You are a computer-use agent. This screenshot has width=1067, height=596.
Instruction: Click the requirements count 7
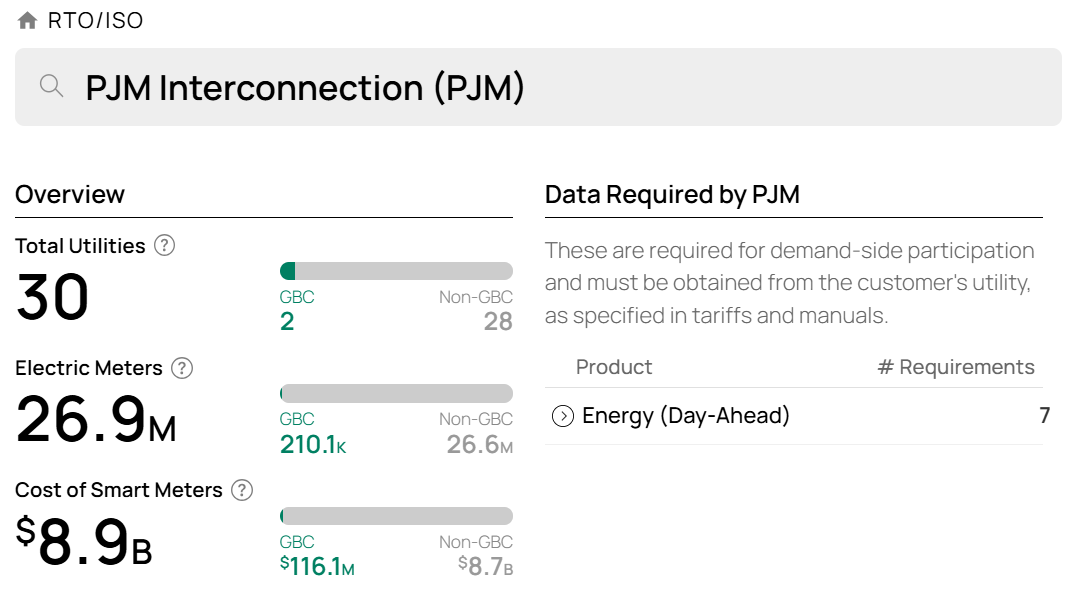(x=1045, y=416)
